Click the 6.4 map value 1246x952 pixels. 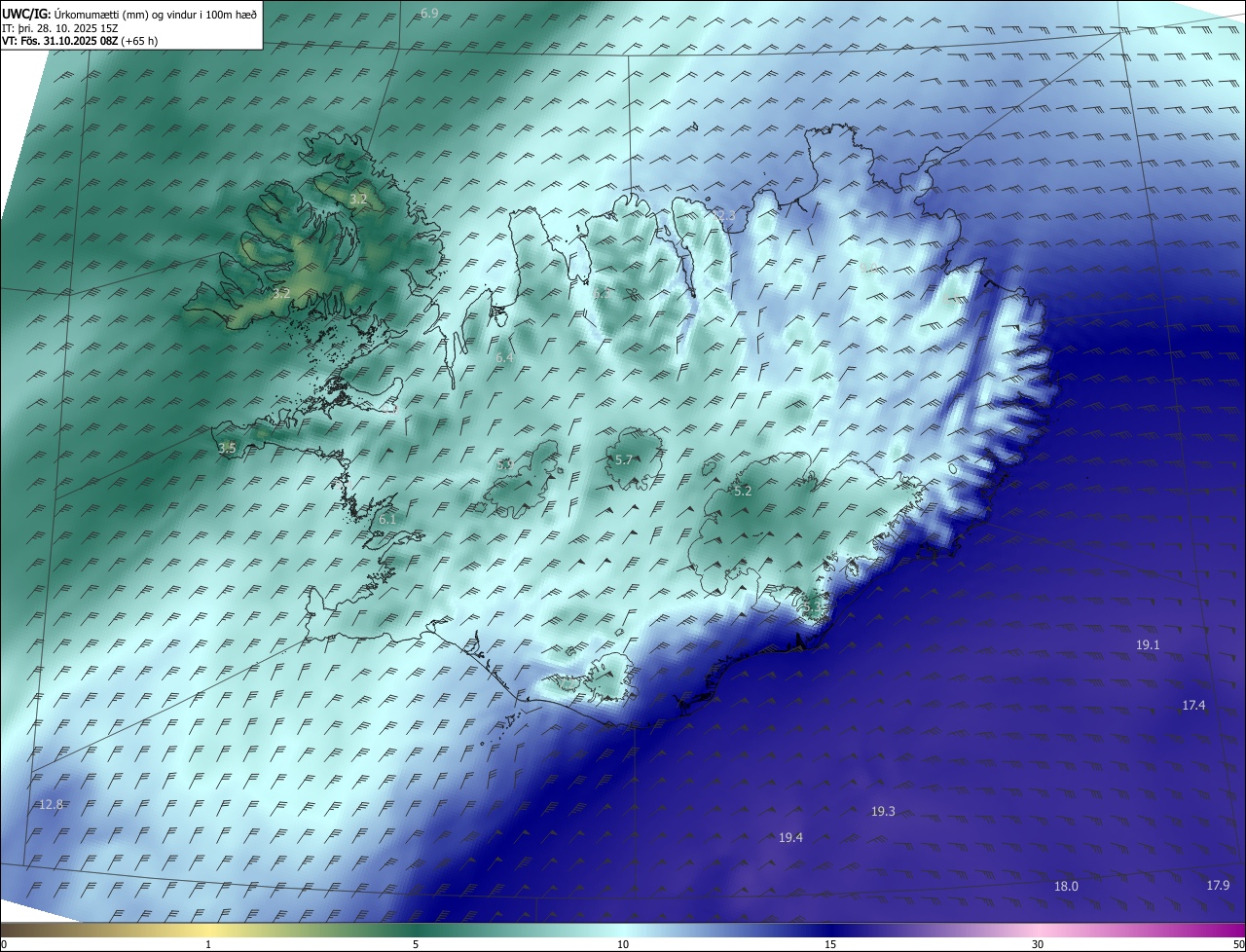[504, 357]
